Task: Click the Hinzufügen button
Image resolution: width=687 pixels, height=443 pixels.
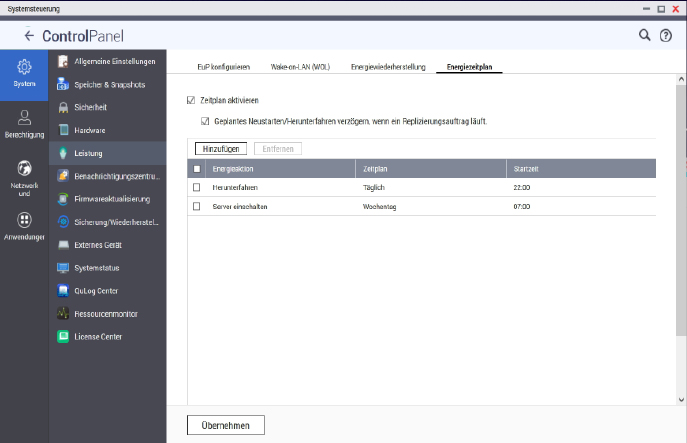Action: (x=221, y=149)
